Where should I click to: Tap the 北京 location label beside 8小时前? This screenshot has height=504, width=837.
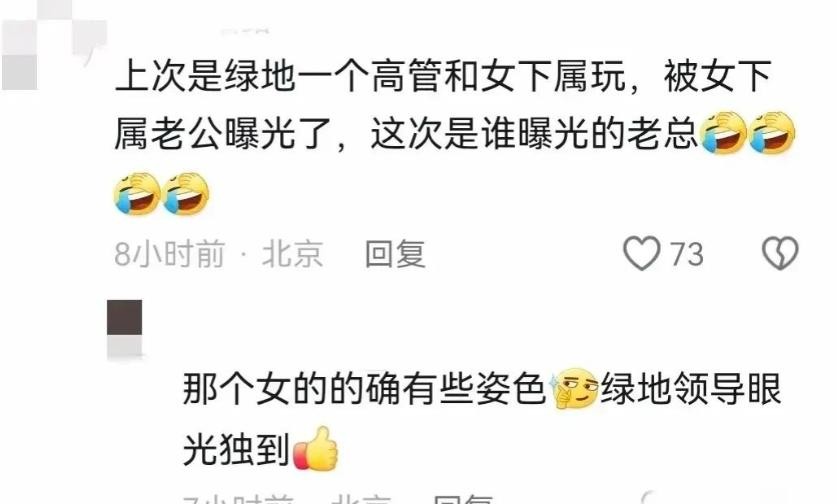coord(292,253)
